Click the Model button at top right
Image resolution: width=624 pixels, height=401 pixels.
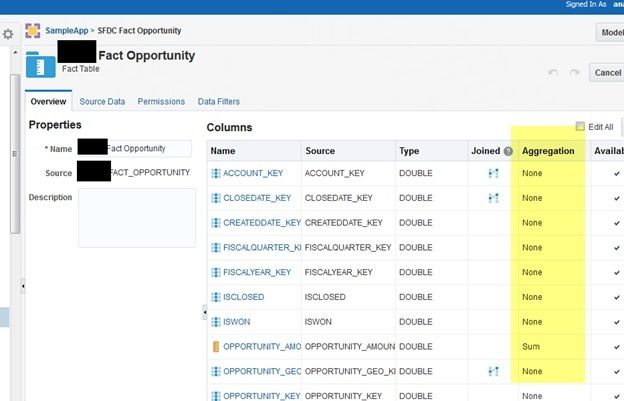[x=610, y=32]
